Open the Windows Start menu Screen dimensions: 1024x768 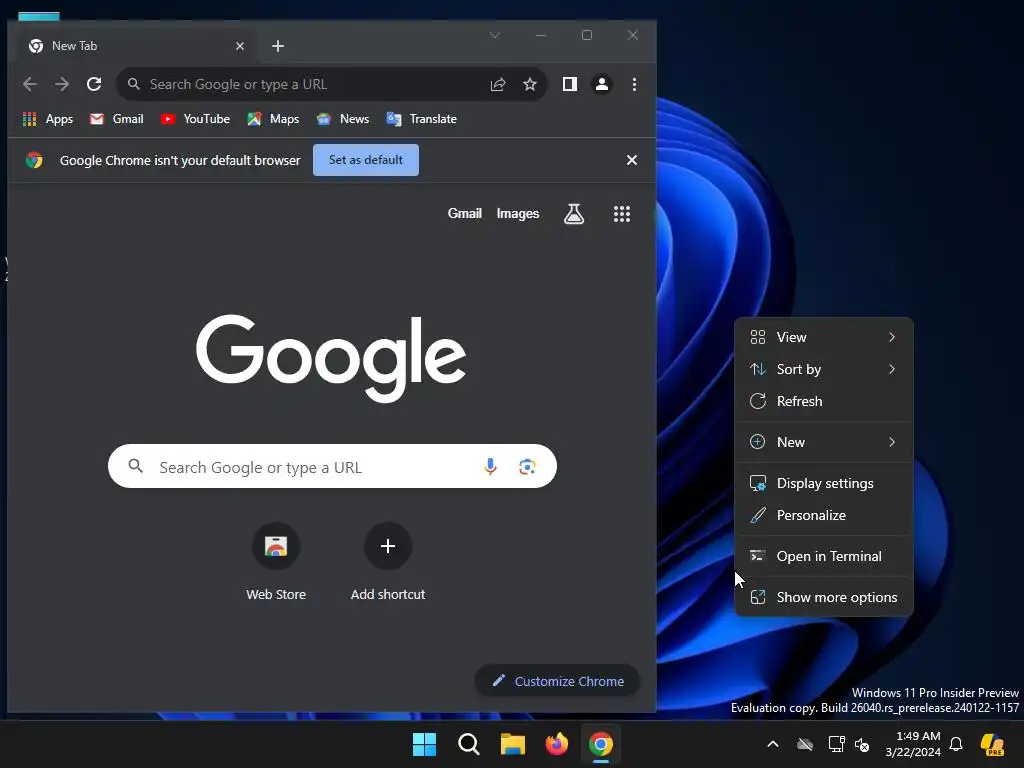424,744
